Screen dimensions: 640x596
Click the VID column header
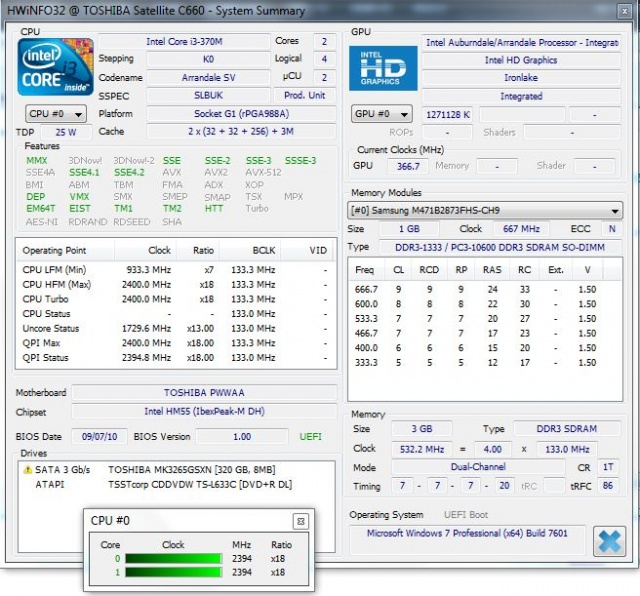pyautogui.click(x=307, y=251)
